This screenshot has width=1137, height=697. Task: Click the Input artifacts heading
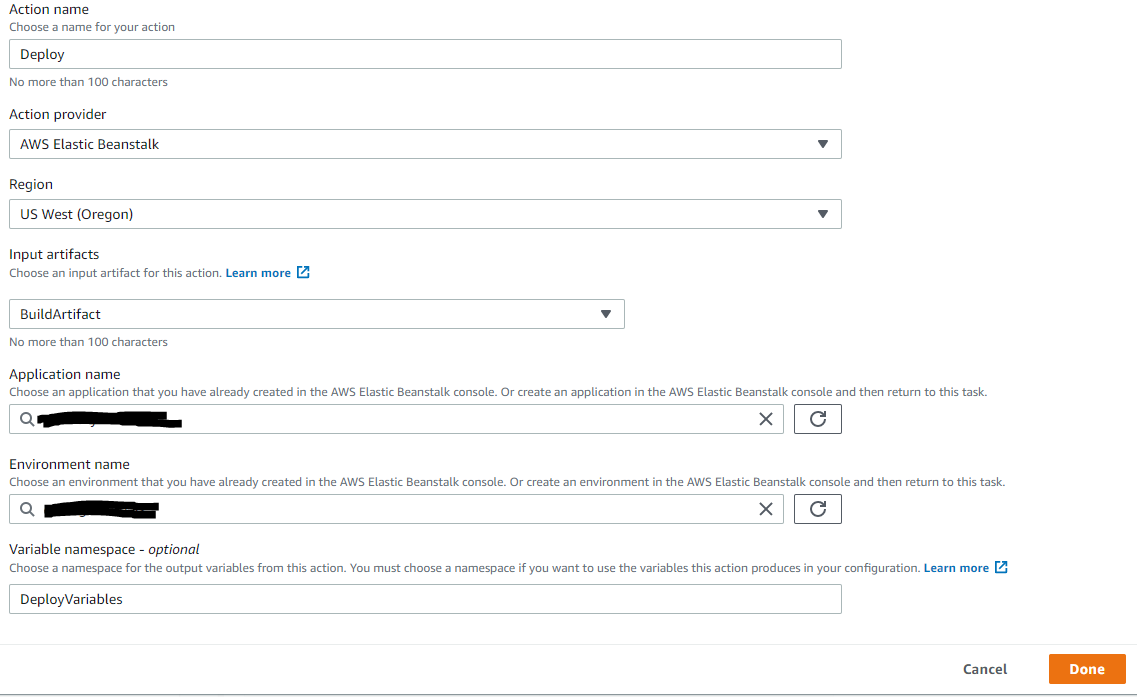pyautogui.click(x=54, y=255)
